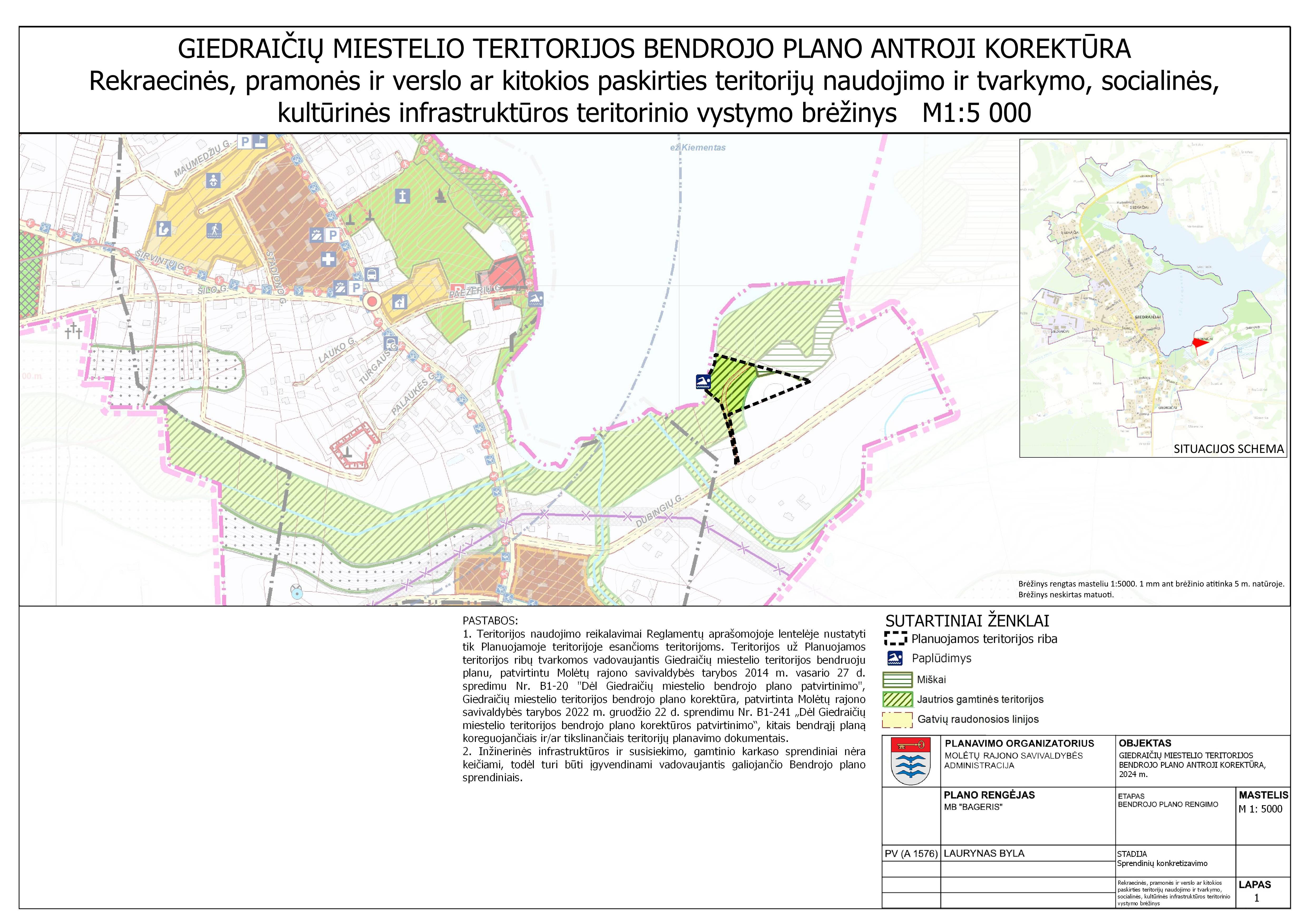Click the BENDROJO PLANO RENGIMO stage text
The width and height of the screenshot is (1307, 924).
click(x=1168, y=804)
